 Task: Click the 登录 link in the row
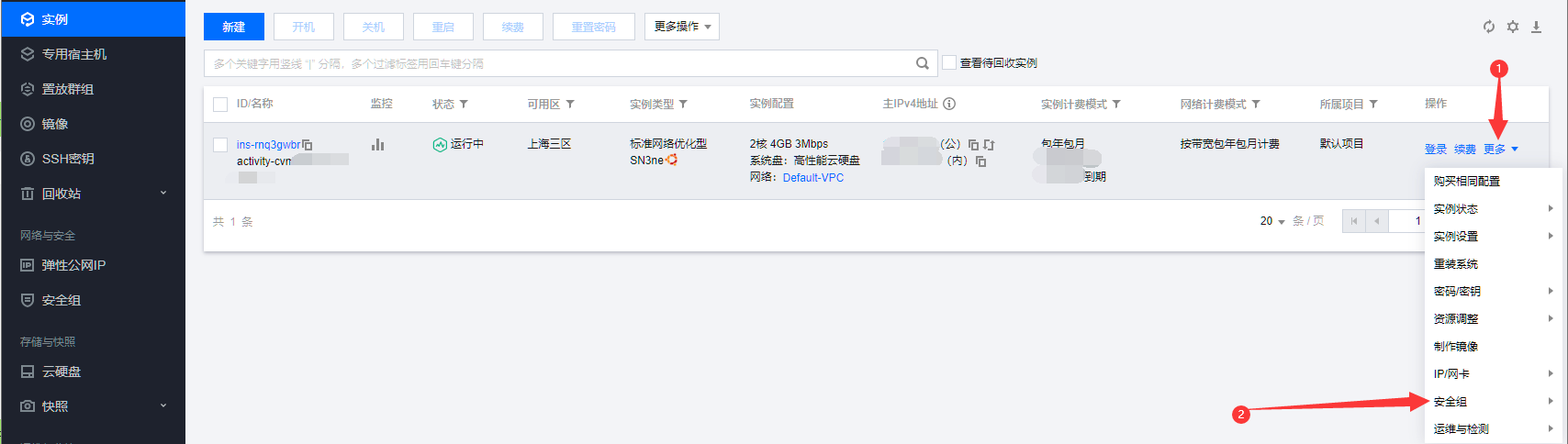pos(1436,150)
